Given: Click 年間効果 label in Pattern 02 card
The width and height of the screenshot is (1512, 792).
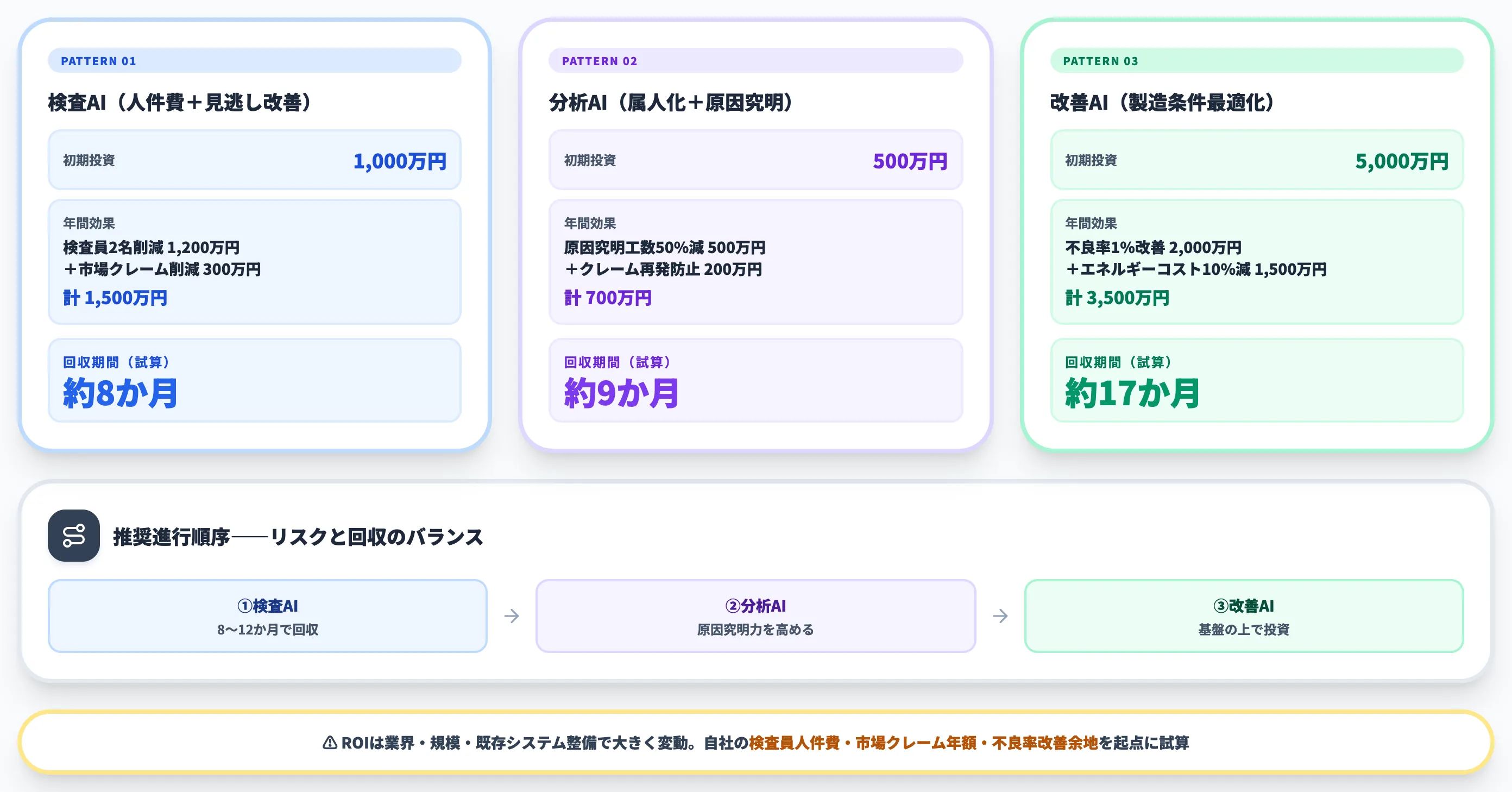Looking at the screenshot, I should tap(590, 223).
